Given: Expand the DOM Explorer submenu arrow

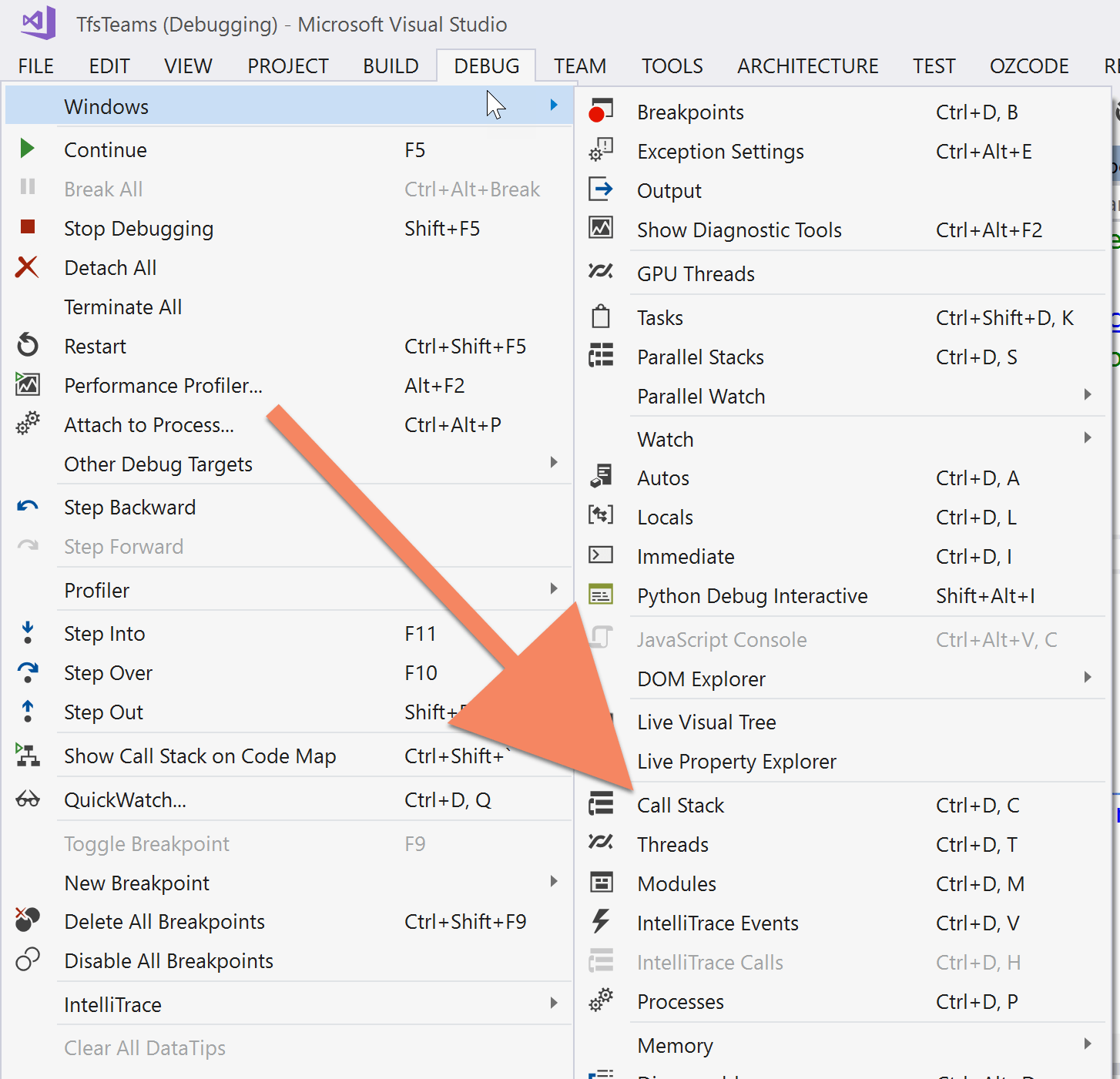Looking at the screenshot, I should tap(1088, 677).
